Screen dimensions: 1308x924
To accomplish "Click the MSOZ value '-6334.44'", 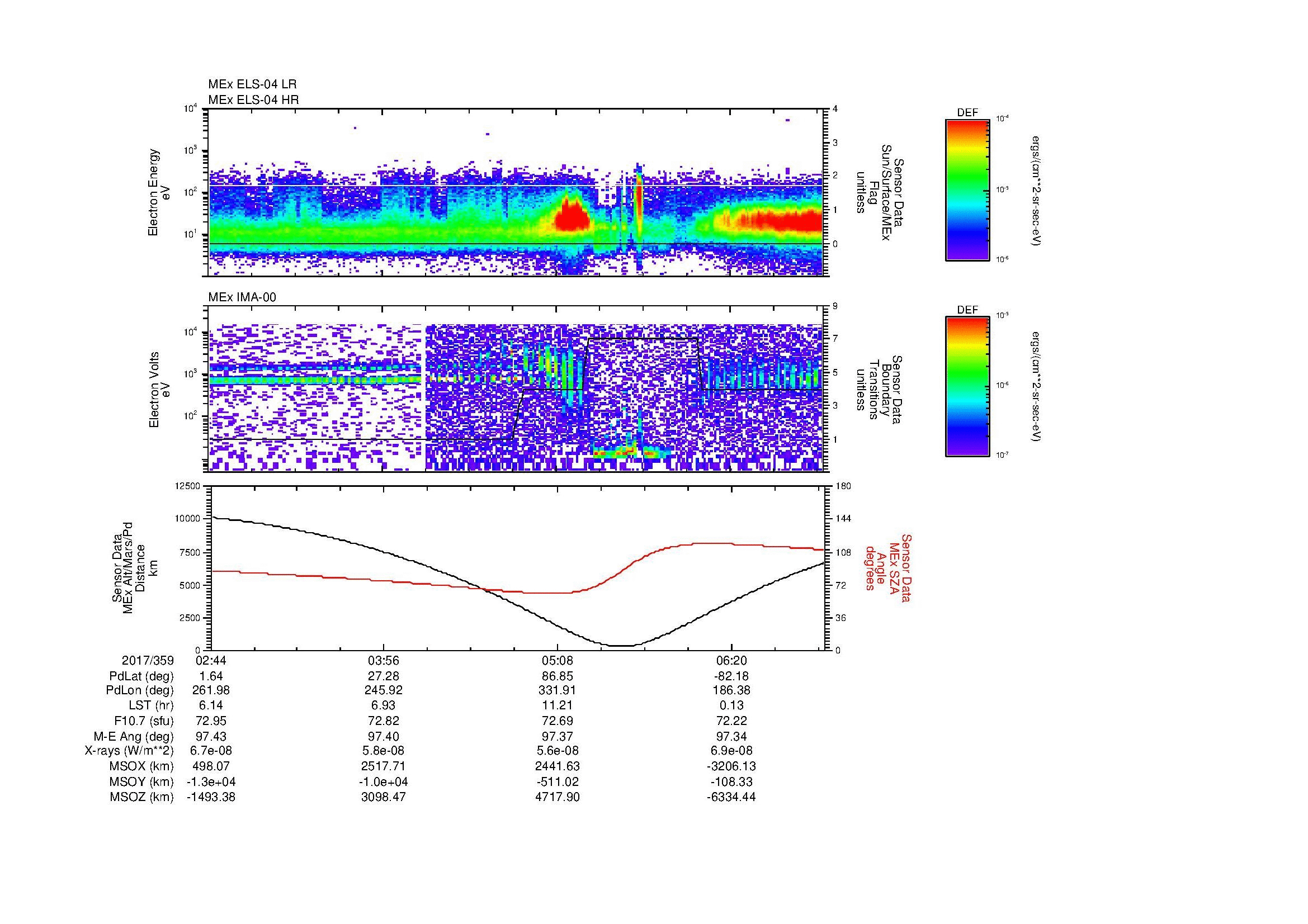I will [x=731, y=797].
